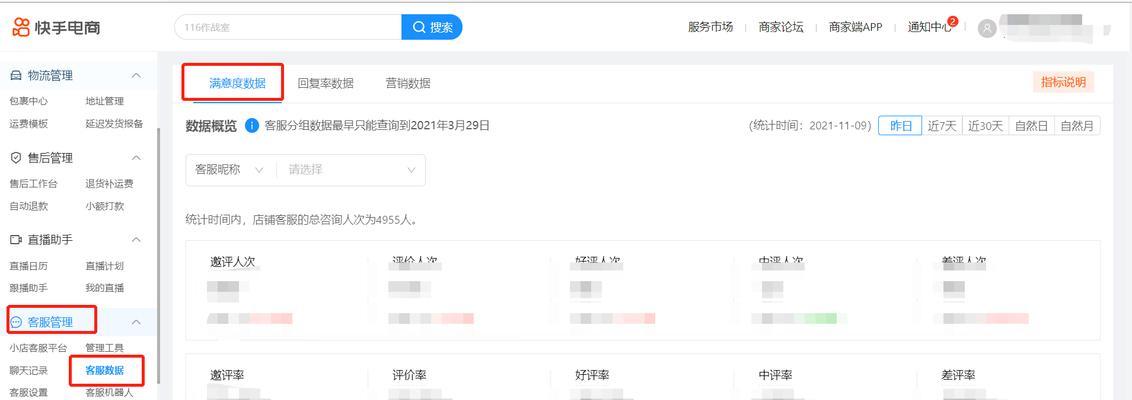
Task: Select the 自然月 time range
Action: [1078, 126]
